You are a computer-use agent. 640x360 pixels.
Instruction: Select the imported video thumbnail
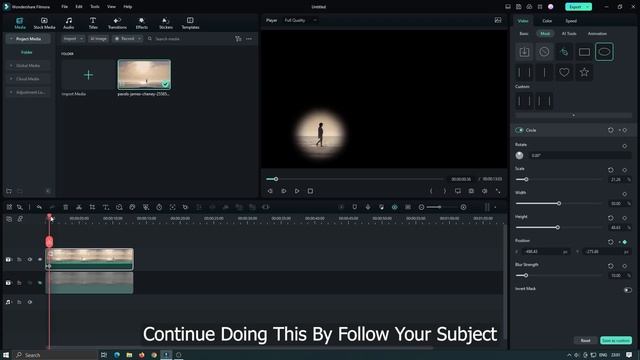tap(144, 75)
